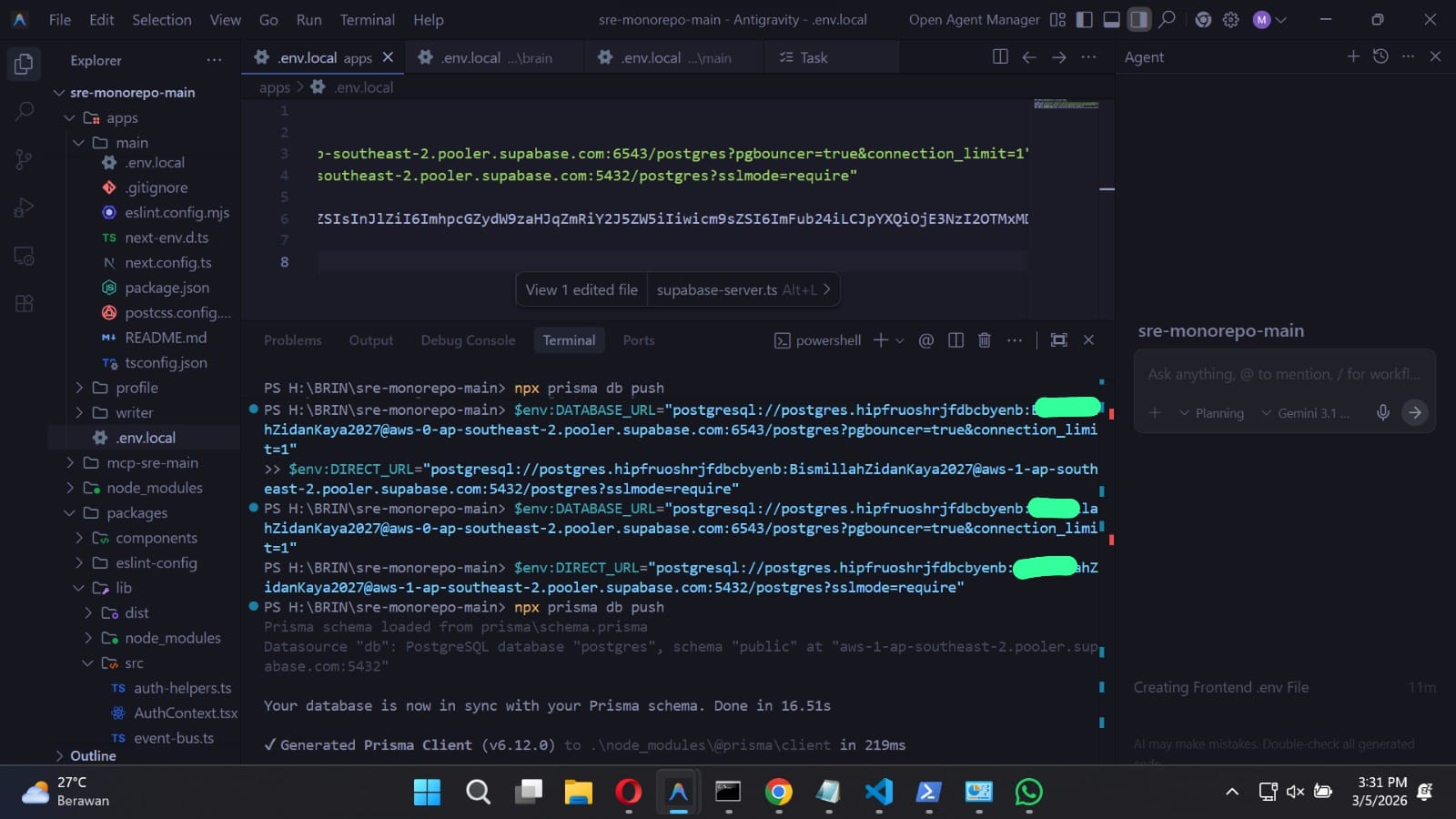The height and width of the screenshot is (819, 1456).
Task: Switch to the Debug Console tab
Action: [x=468, y=340]
